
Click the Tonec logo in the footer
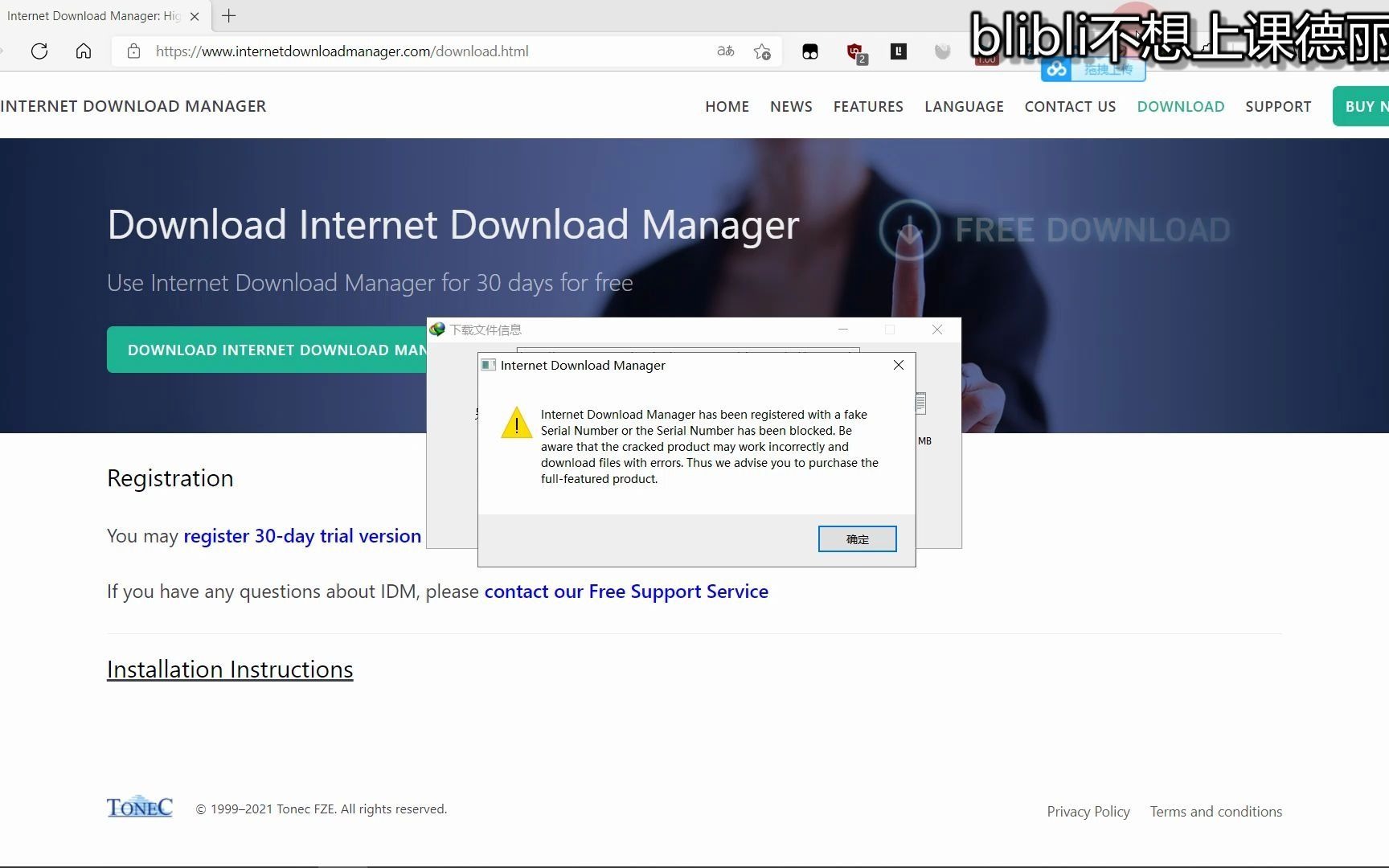tap(140, 807)
